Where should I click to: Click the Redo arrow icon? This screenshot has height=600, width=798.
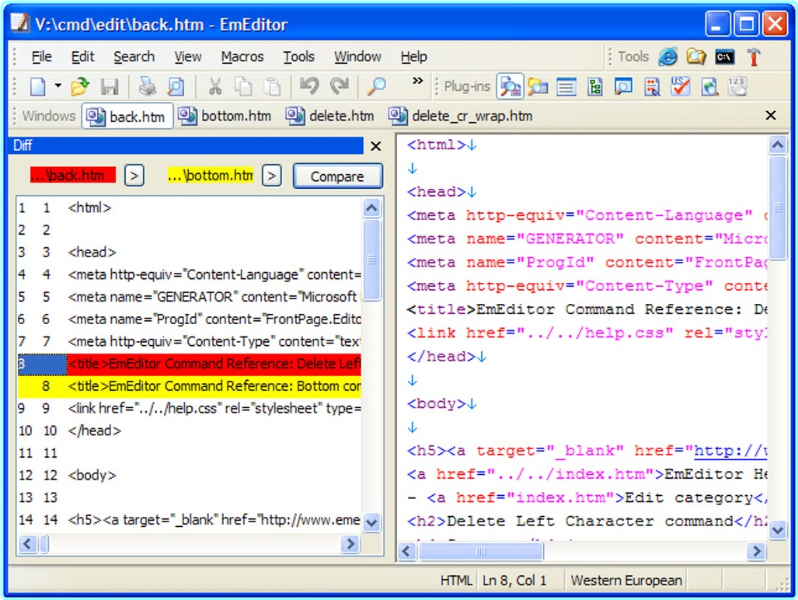pyautogui.click(x=339, y=87)
